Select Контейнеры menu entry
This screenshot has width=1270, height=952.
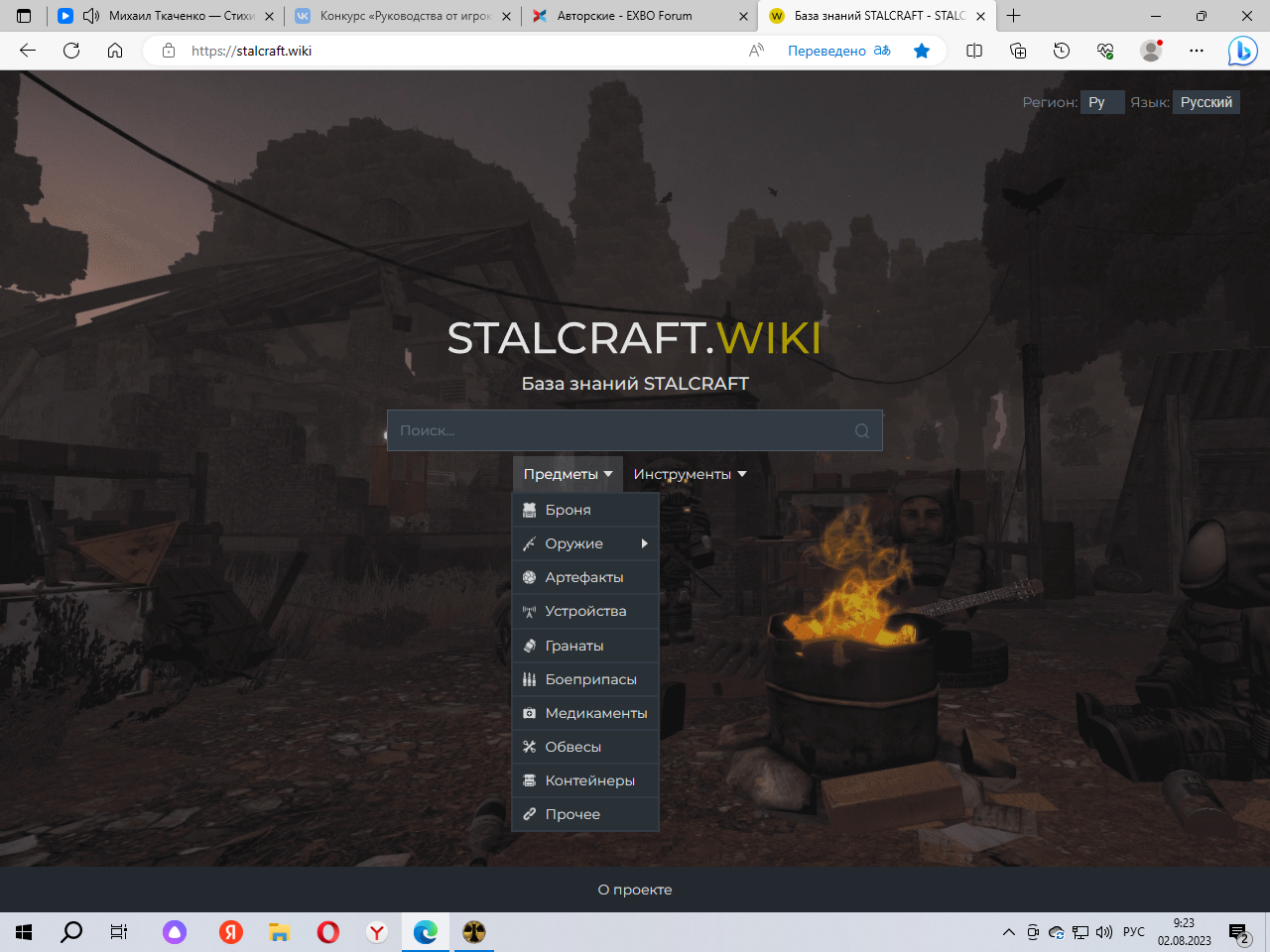point(585,780)
